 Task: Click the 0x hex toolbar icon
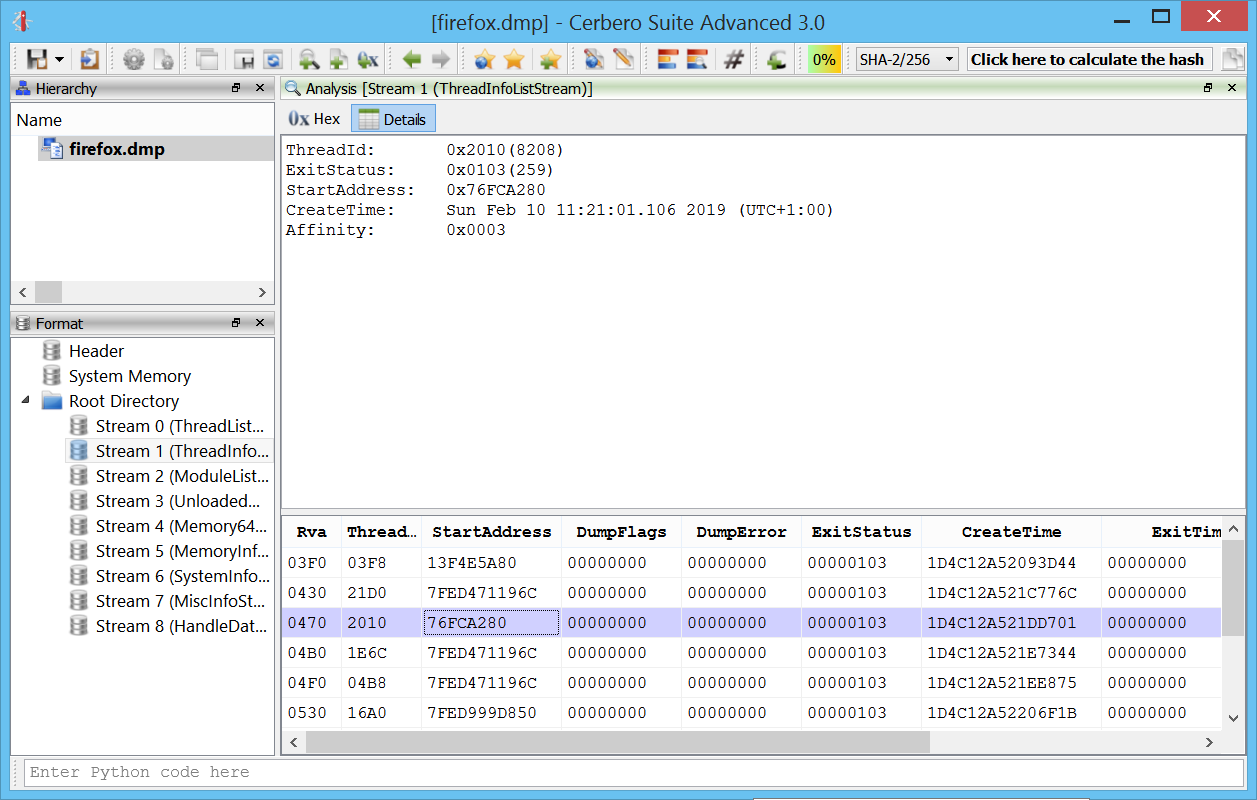pos(367,59)
